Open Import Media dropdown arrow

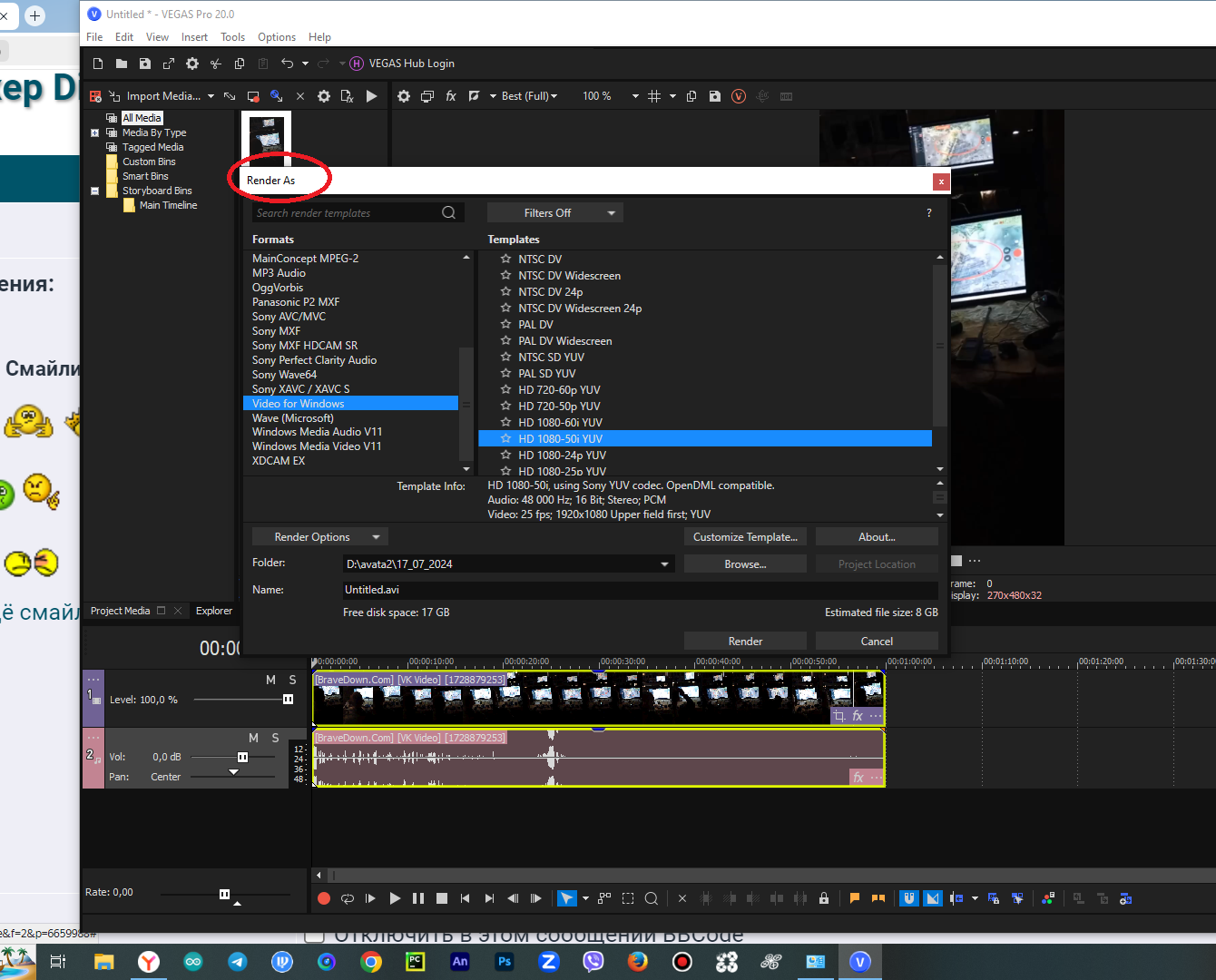tap(211, 96)
